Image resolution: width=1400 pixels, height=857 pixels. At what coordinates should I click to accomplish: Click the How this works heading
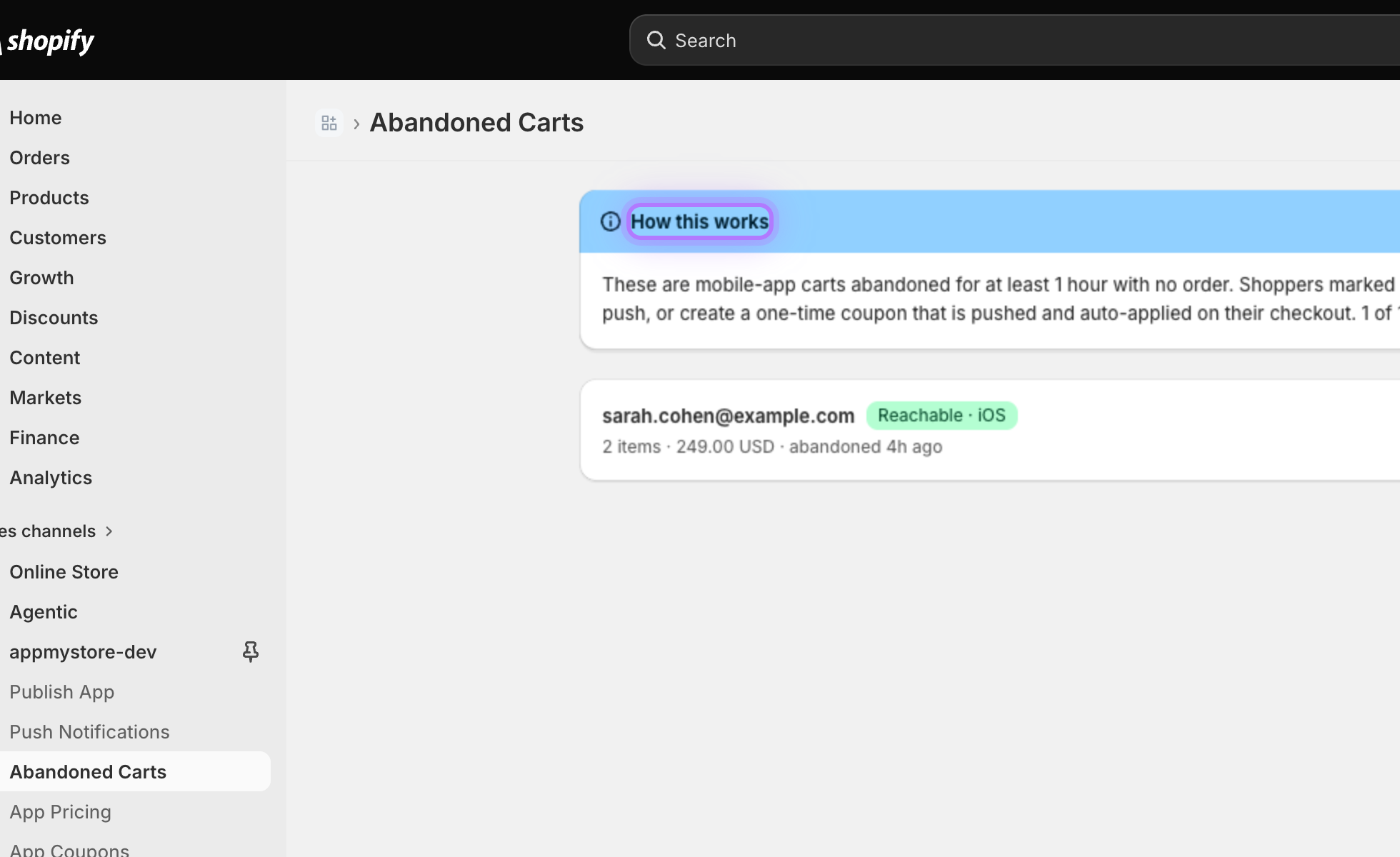(700, 221)
